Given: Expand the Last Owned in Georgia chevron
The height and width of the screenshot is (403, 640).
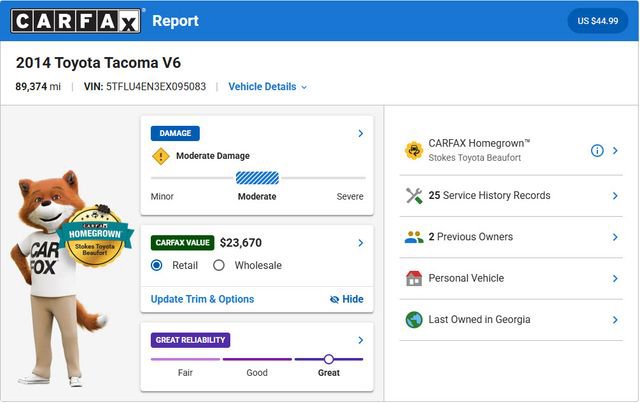Looking at the screenshot, I should pos(615,320).
